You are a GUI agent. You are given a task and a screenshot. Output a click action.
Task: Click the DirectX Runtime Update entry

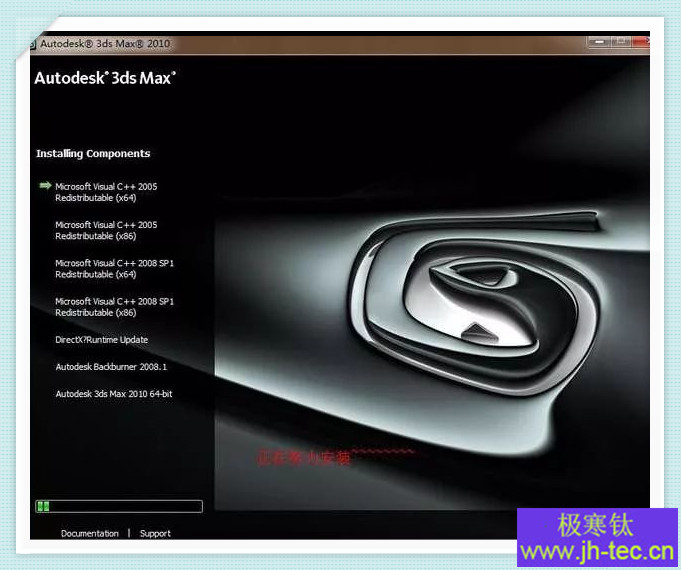click(x=102, y=340)
